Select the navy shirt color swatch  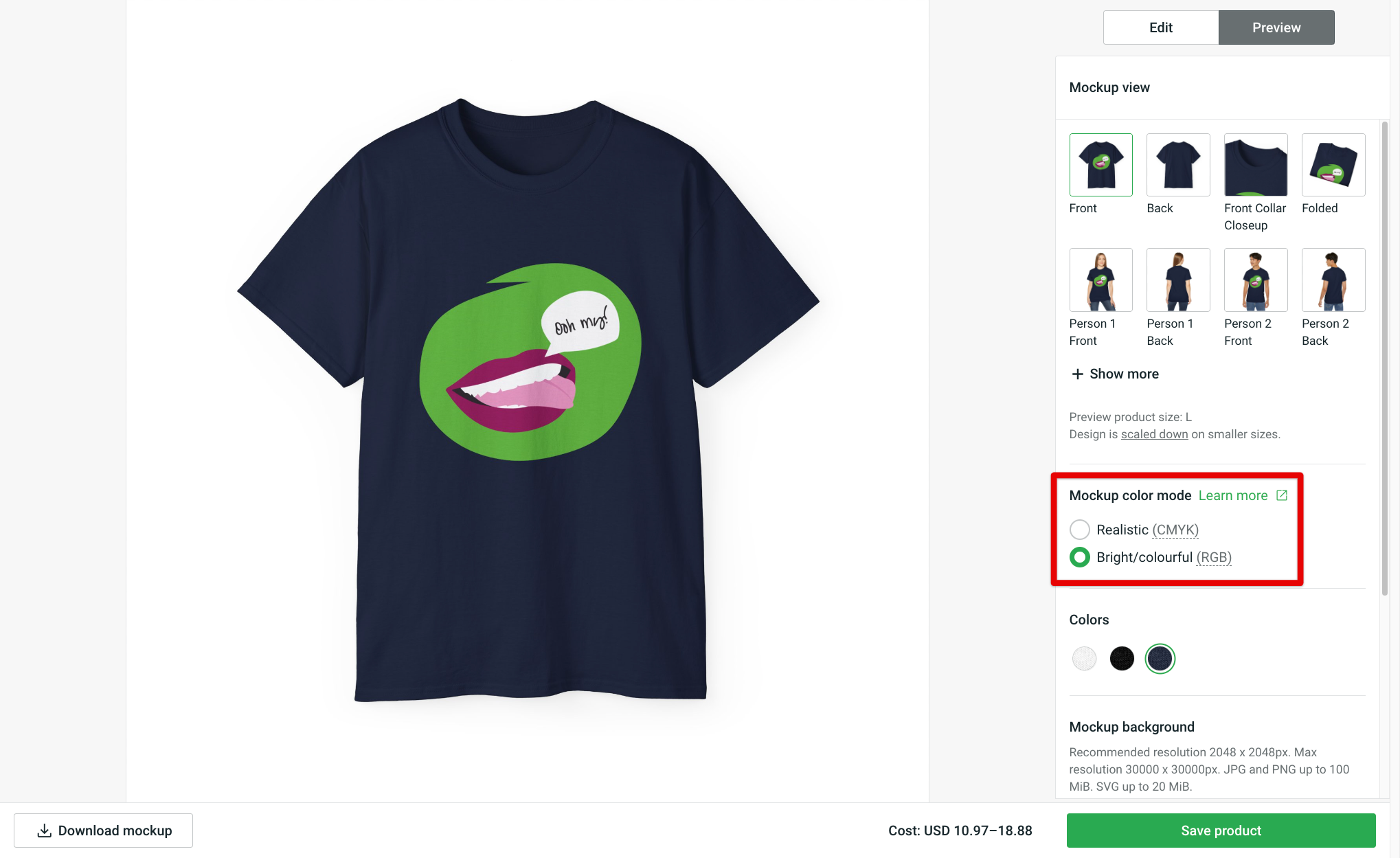[1160, 658]
